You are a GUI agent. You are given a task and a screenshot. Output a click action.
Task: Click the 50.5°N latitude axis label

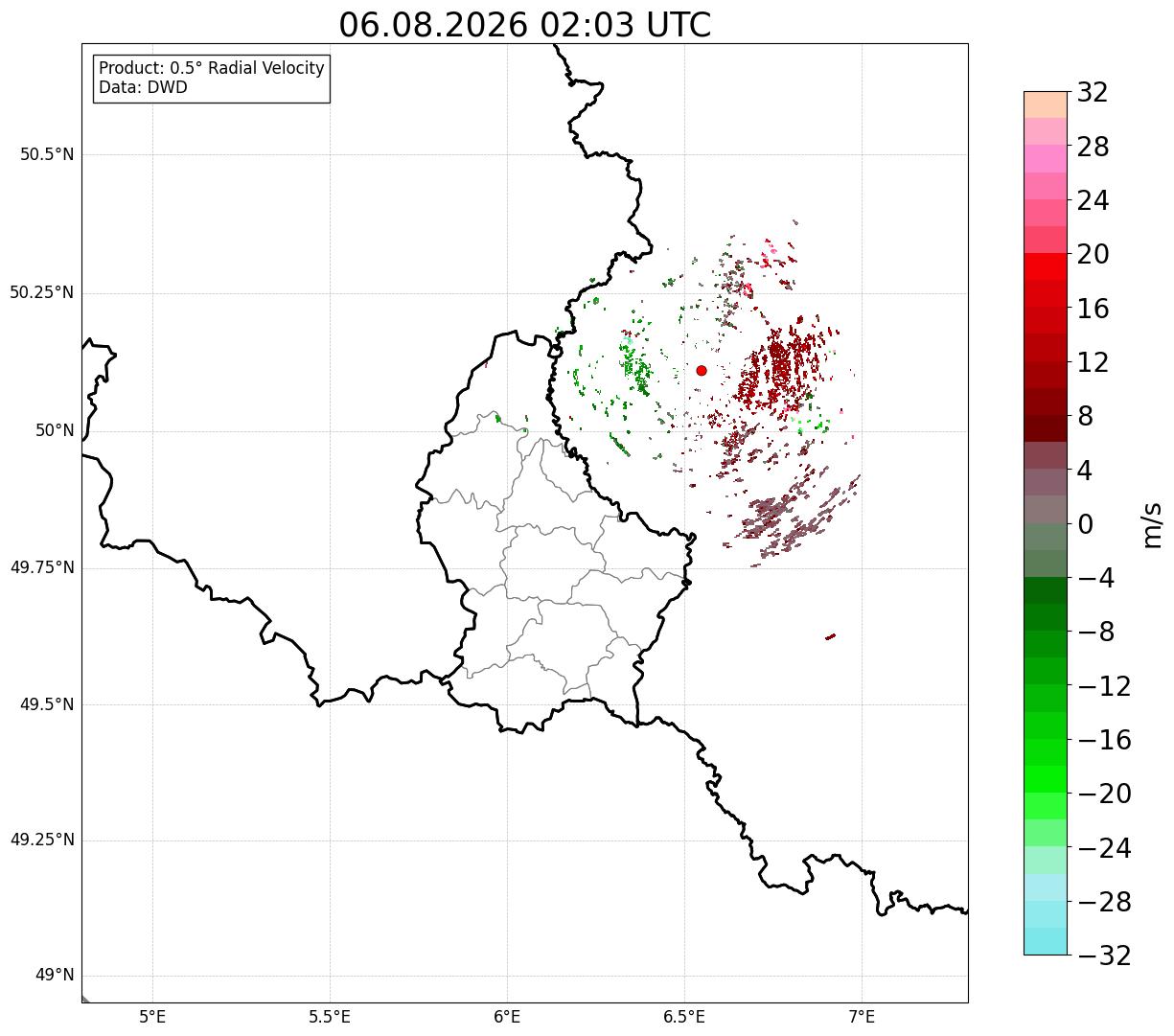click(47, 154)
